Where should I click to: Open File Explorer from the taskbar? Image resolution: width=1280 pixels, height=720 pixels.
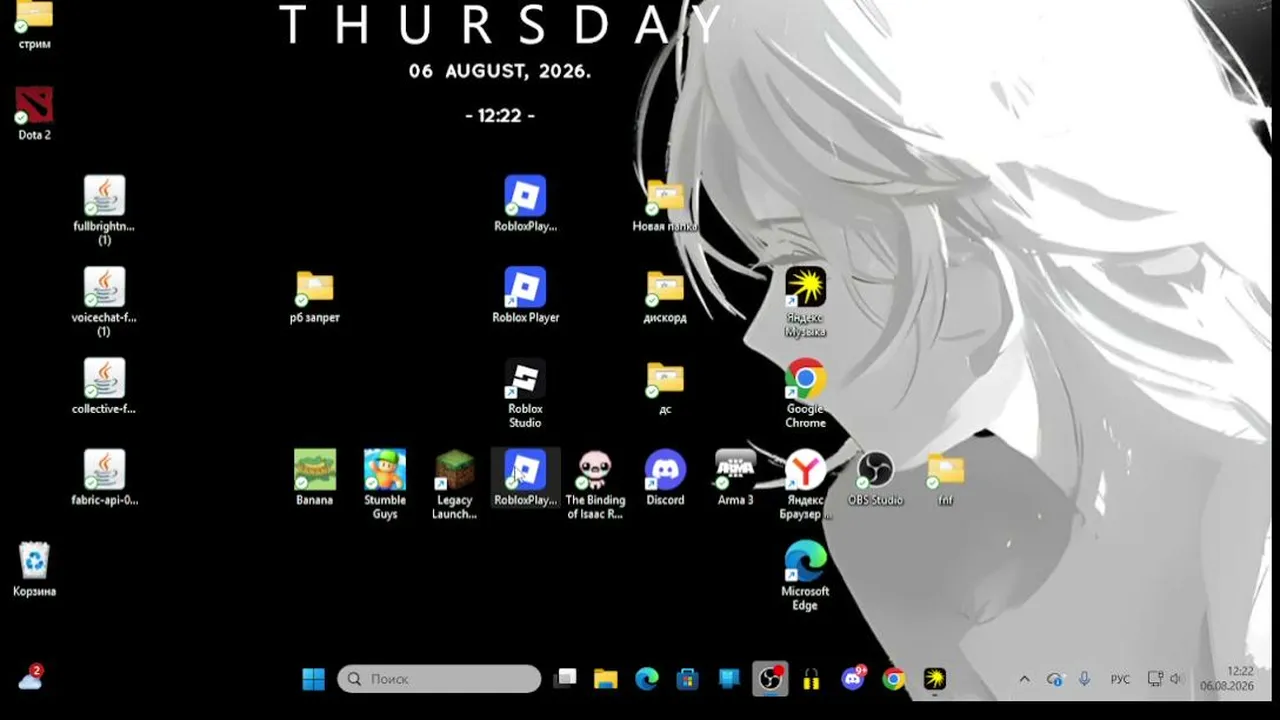[x=606, y=679]
